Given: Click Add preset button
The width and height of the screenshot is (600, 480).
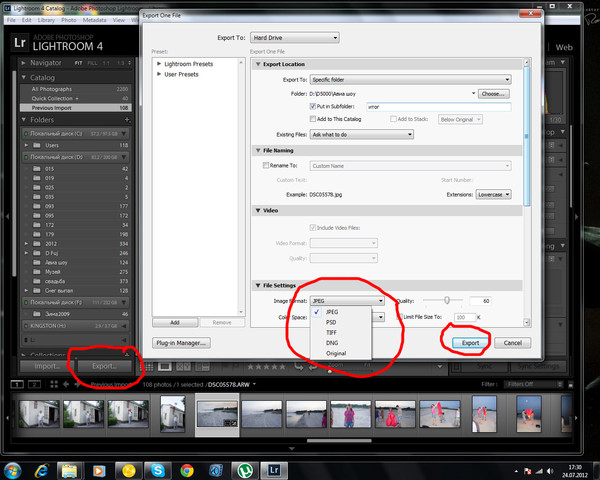Looking at the screenshot, I should 175,323.
